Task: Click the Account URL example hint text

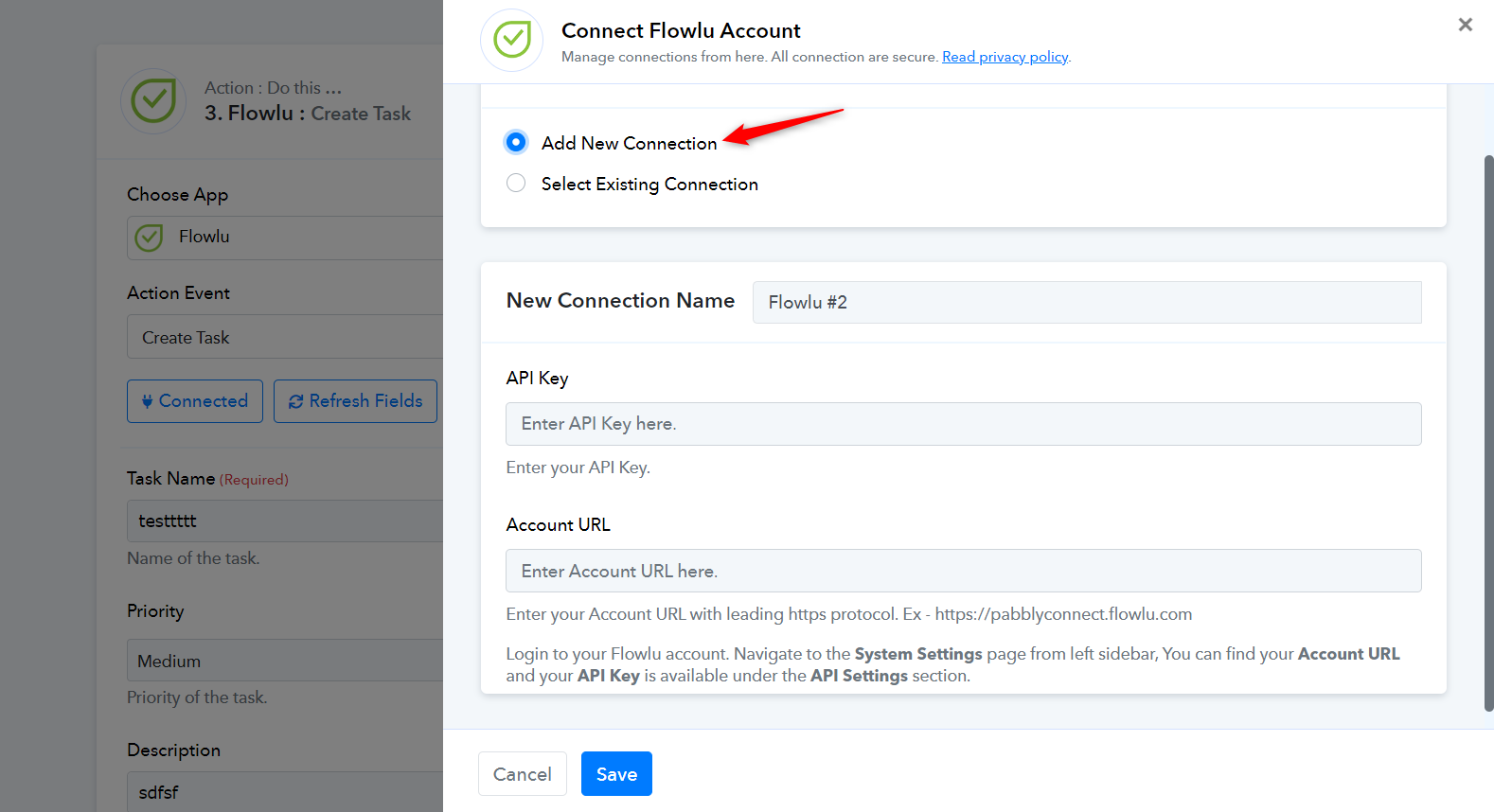Action: point(849,614)
